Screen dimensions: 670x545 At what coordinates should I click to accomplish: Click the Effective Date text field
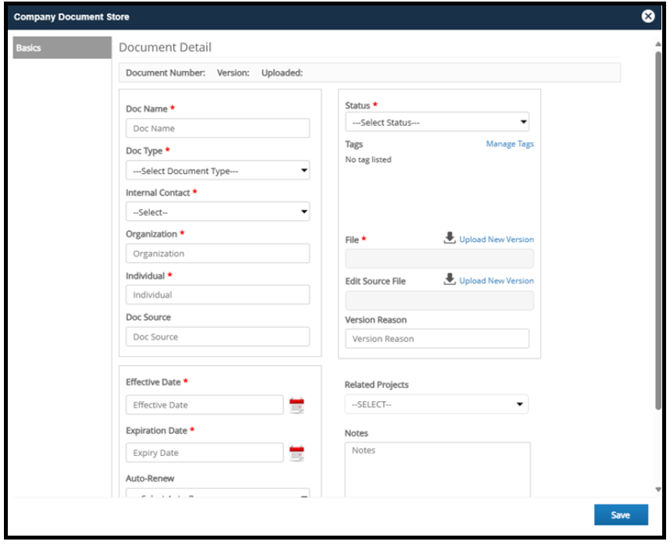point(205,405)
